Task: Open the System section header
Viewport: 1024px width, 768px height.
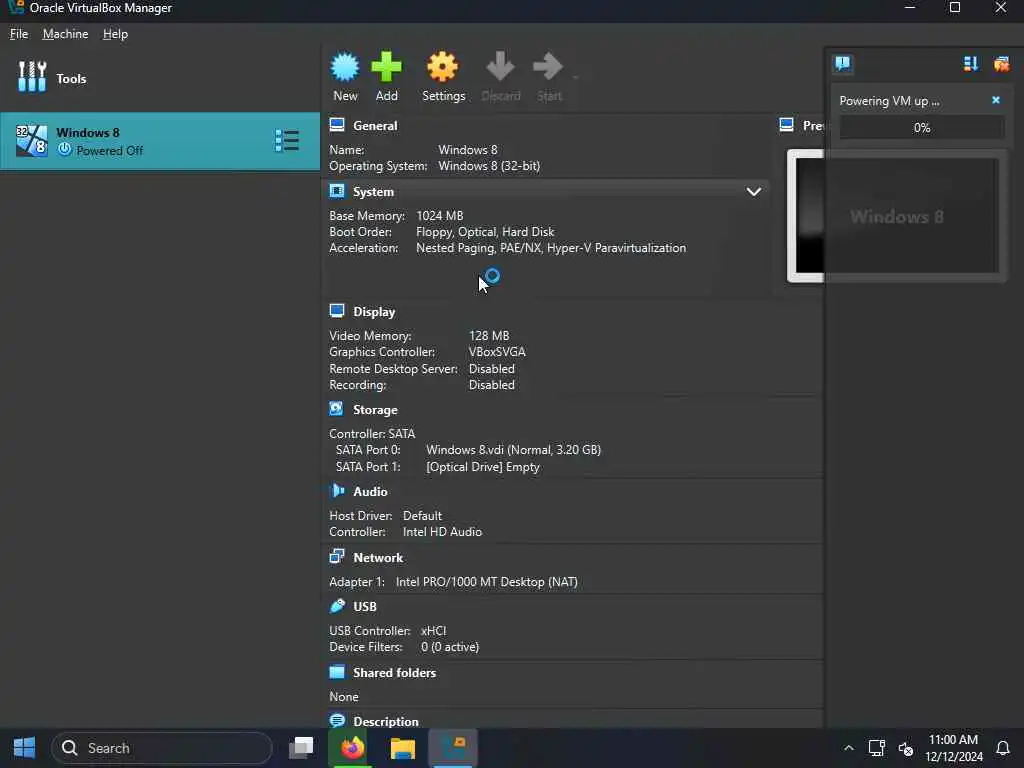Action: [x=374, y=191]
